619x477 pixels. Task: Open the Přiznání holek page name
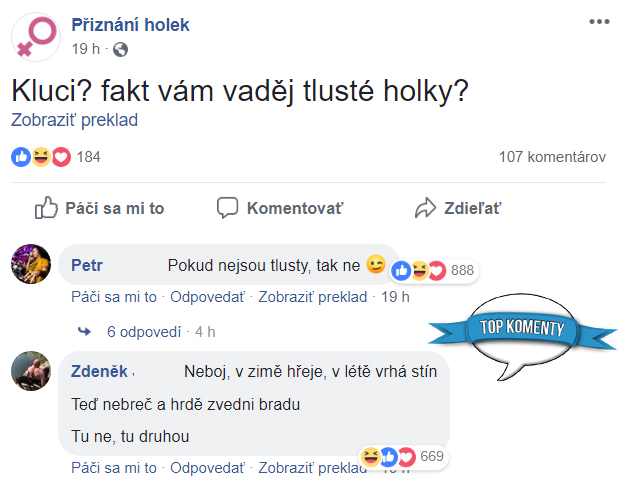point(130,25)
